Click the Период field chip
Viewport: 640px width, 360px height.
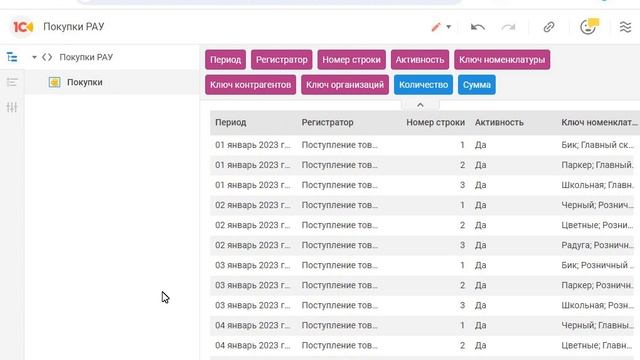tap(225, 60)
